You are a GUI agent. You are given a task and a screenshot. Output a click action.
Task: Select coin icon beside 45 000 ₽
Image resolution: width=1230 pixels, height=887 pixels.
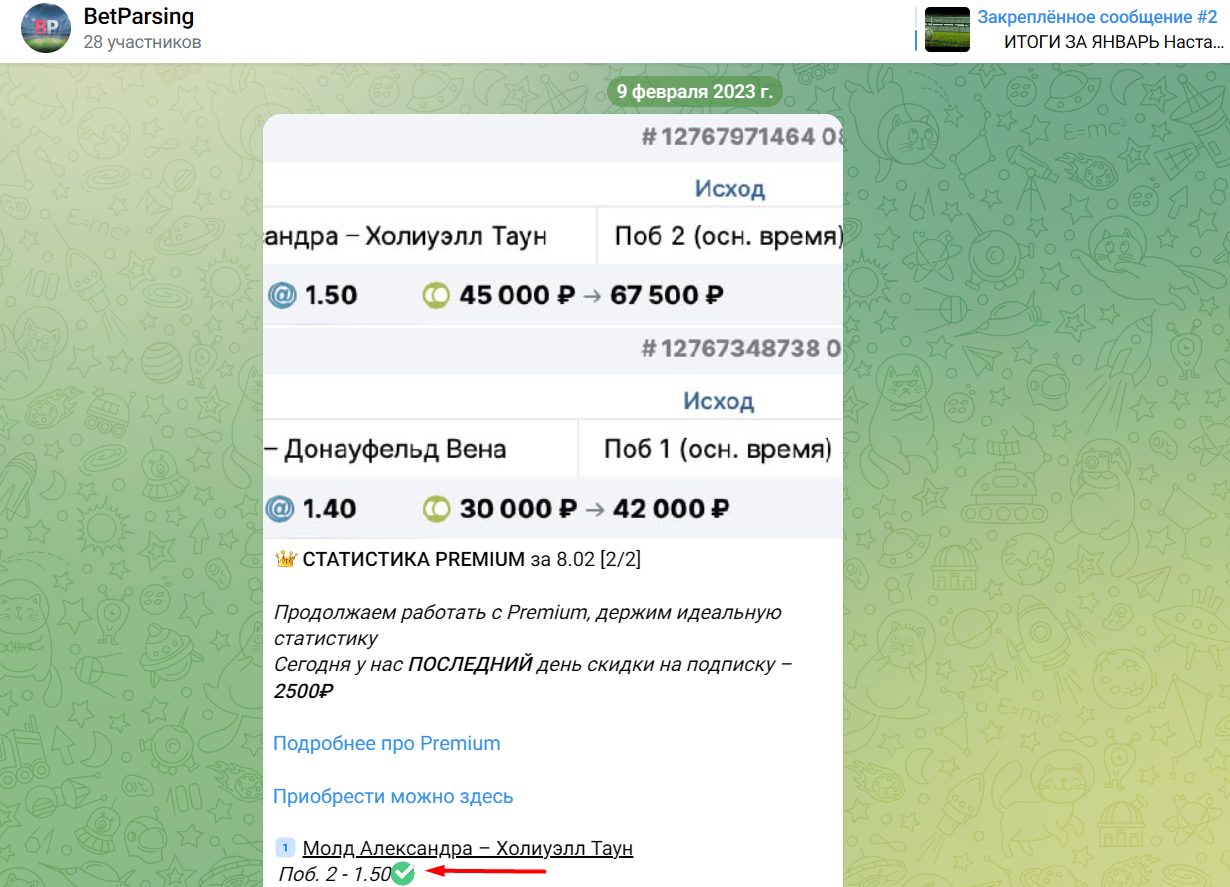[x=435, y=295]
